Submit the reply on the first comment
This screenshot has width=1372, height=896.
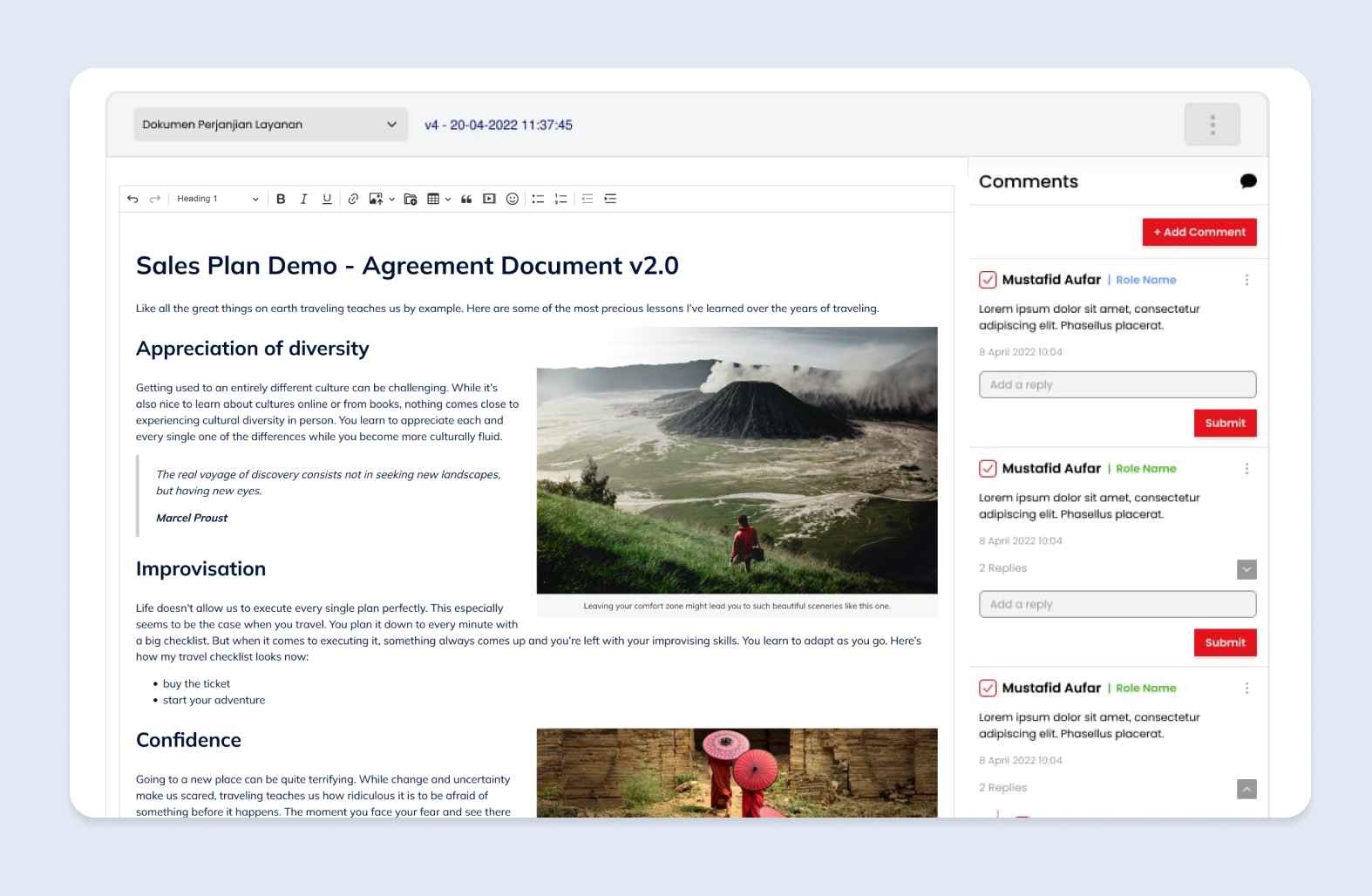(x=1225, y=423)
